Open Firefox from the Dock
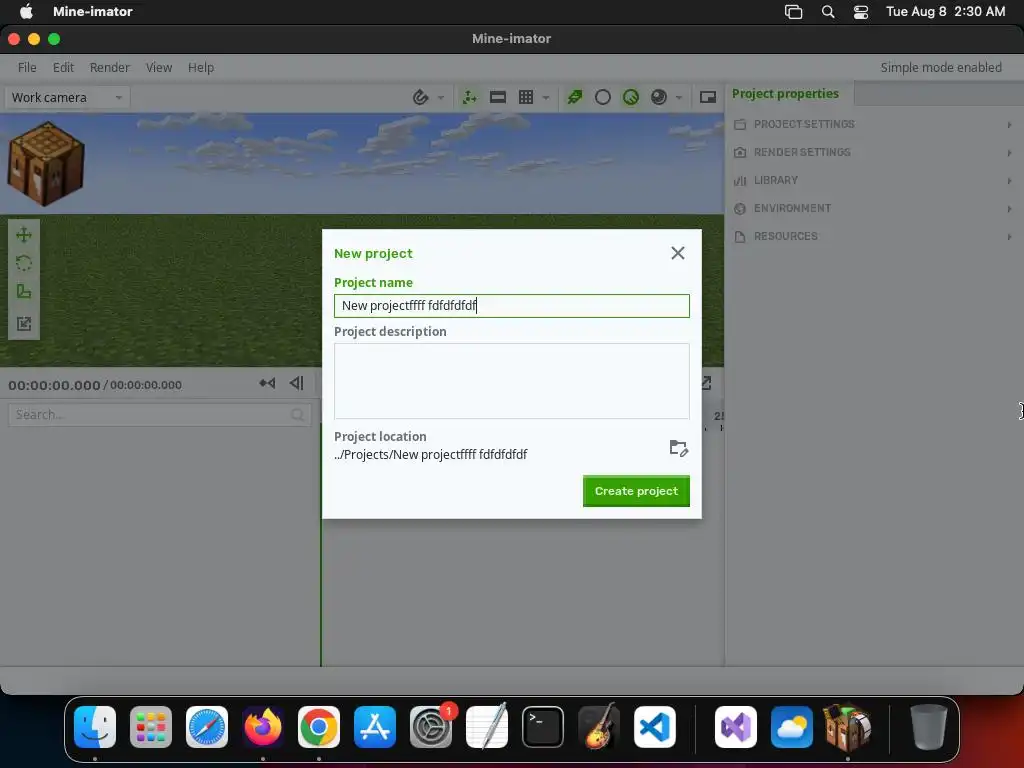 [263, 727]
